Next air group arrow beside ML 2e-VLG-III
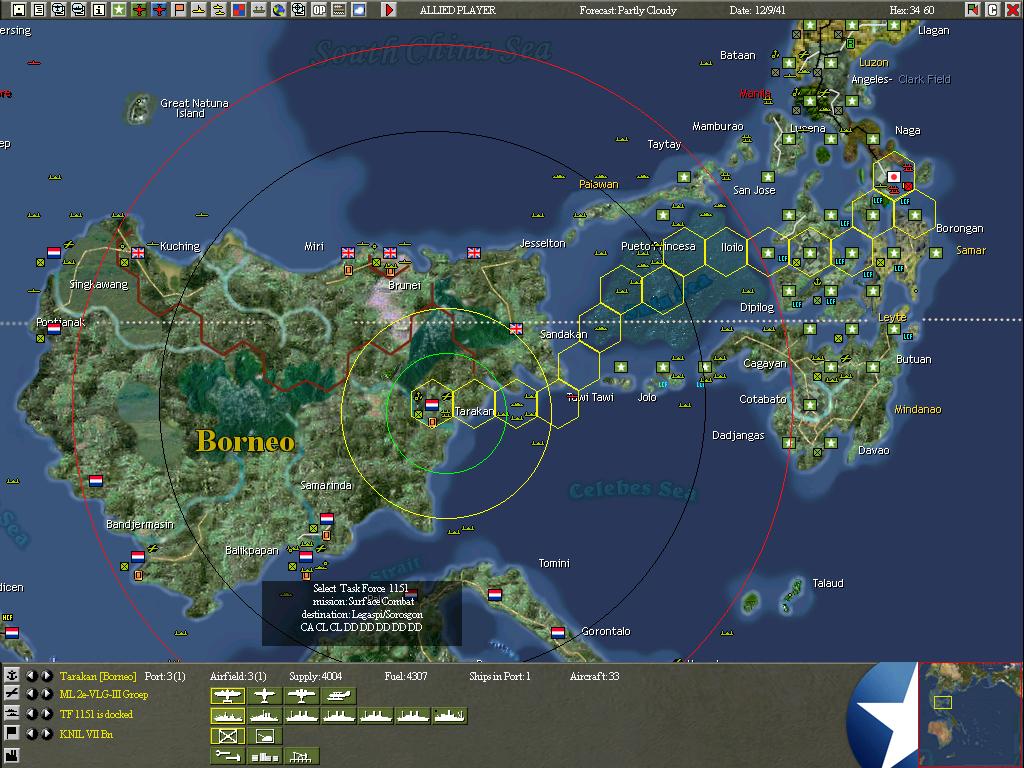The height and width of the screenshot is (768, 1024). [x=46, y=694]
